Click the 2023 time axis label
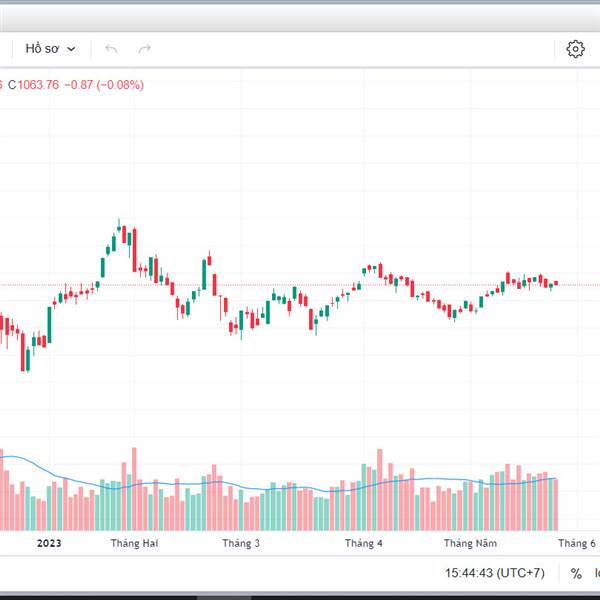Image resolution: width=600 pixels, height=600 pixels. point(49,543)
